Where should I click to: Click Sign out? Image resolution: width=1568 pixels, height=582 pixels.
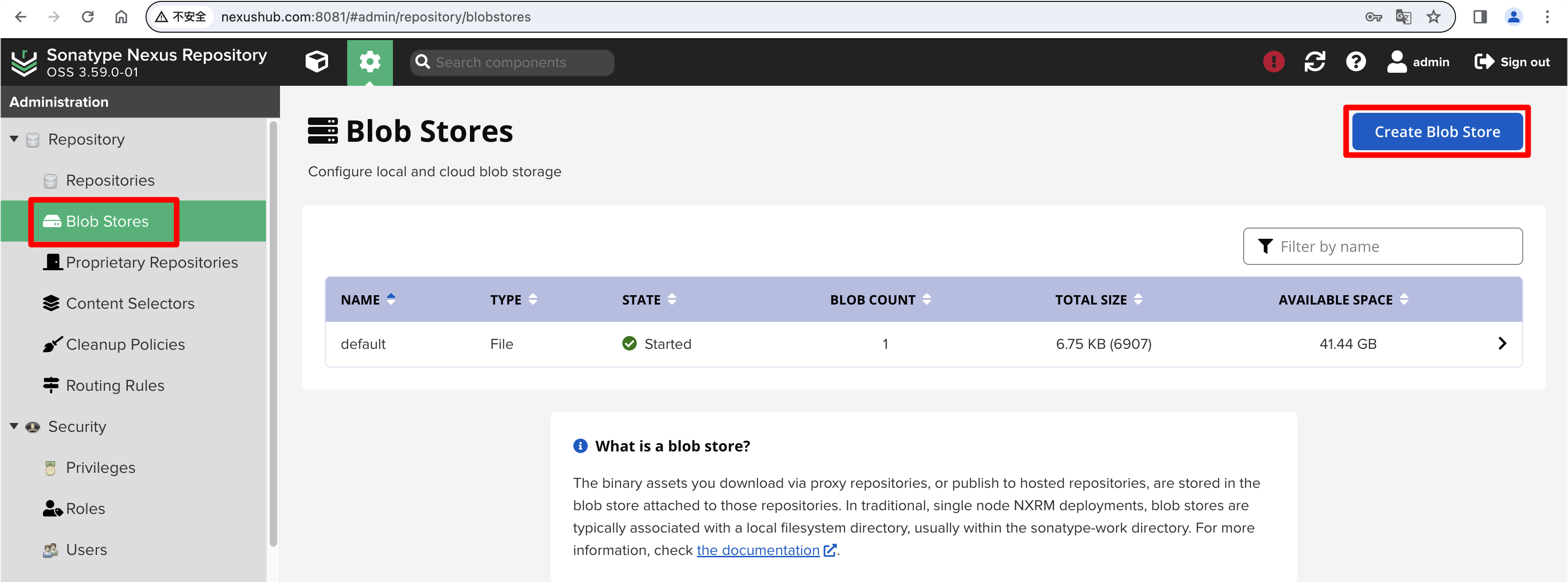pos(1512,62)
